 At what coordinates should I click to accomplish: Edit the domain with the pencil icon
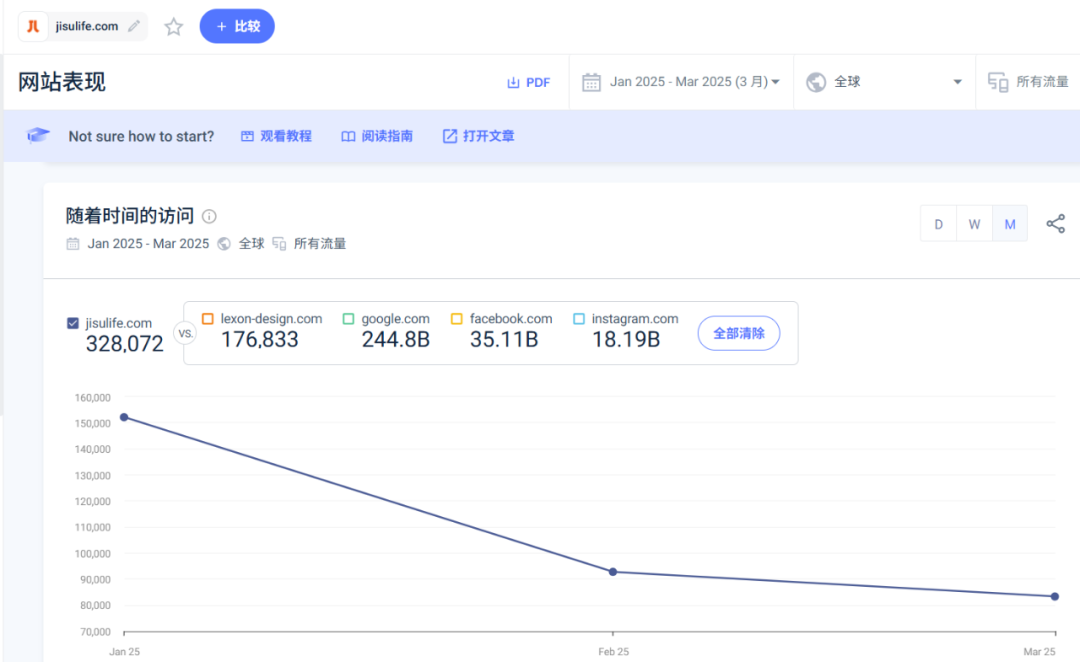click(134, 26)
